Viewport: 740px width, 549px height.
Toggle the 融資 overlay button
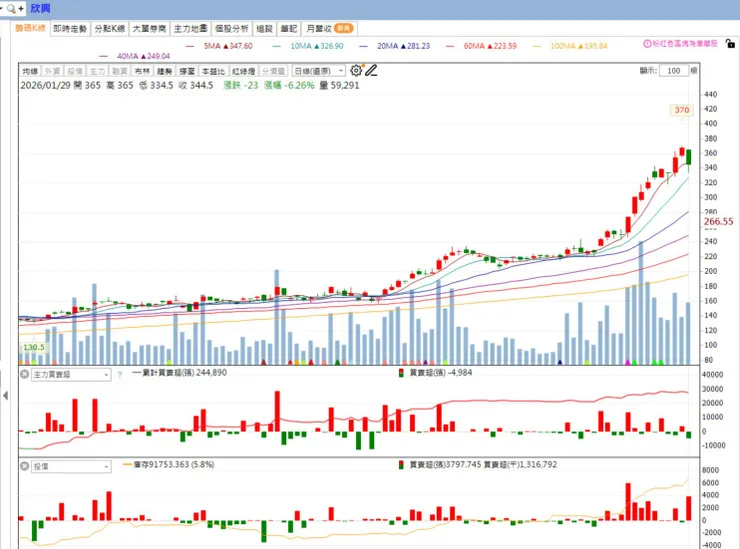pos(120,71)
